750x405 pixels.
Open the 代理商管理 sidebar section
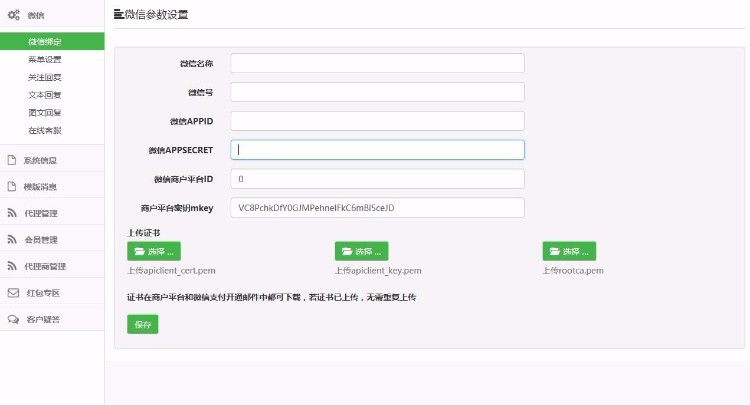click(x=52, y=266)
